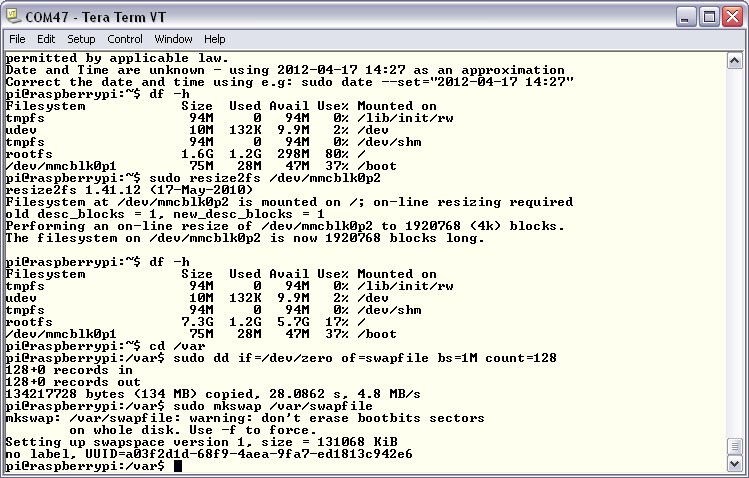
Task: Click the '134217728 bytes (134 MB) copied' line
Action: click(x=213, y=394)
